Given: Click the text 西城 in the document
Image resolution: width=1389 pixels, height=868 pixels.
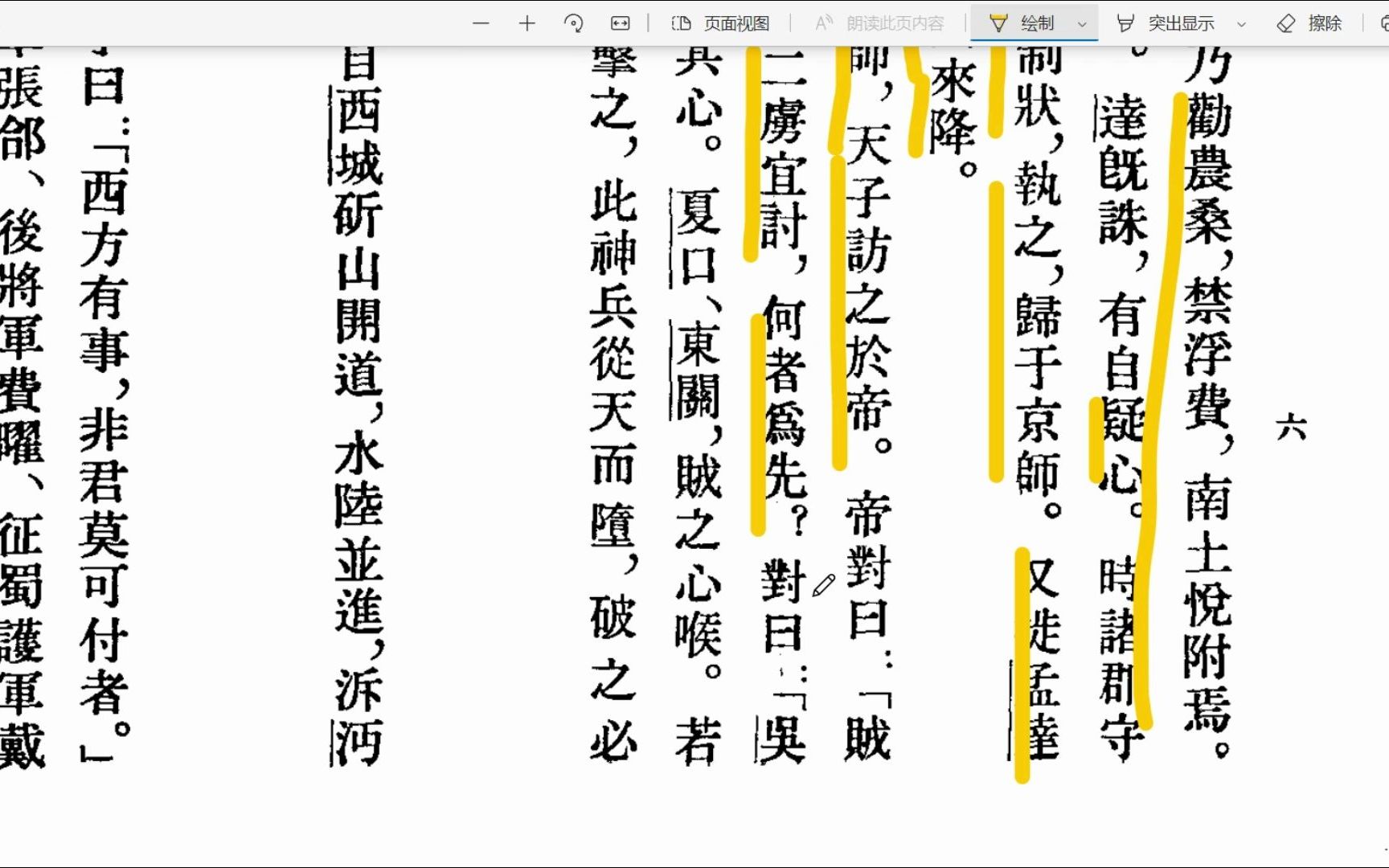Looking at the screenshot, I should tap(359, 137).
